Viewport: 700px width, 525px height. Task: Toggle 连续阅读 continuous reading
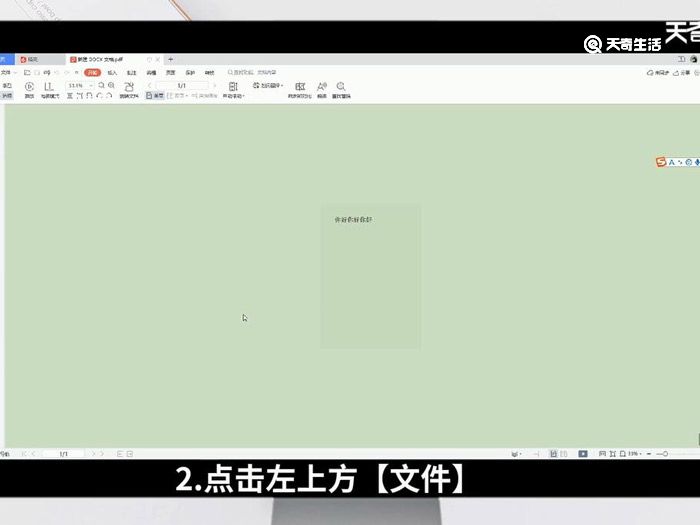pos(204,96)
